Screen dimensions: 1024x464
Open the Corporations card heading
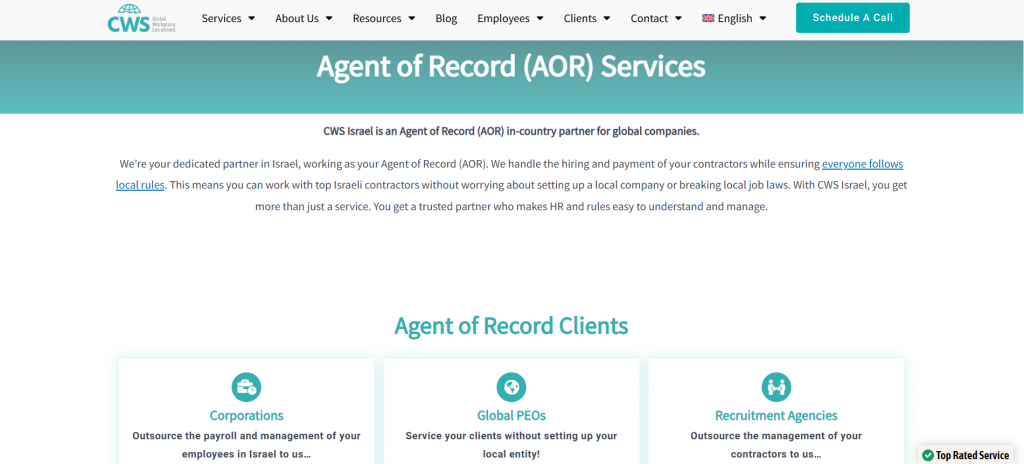[246, 416]
